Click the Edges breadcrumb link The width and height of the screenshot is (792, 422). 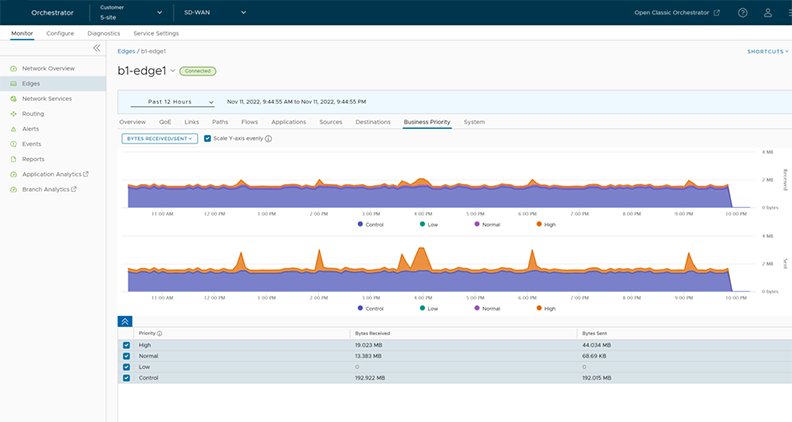click(126, 50)
